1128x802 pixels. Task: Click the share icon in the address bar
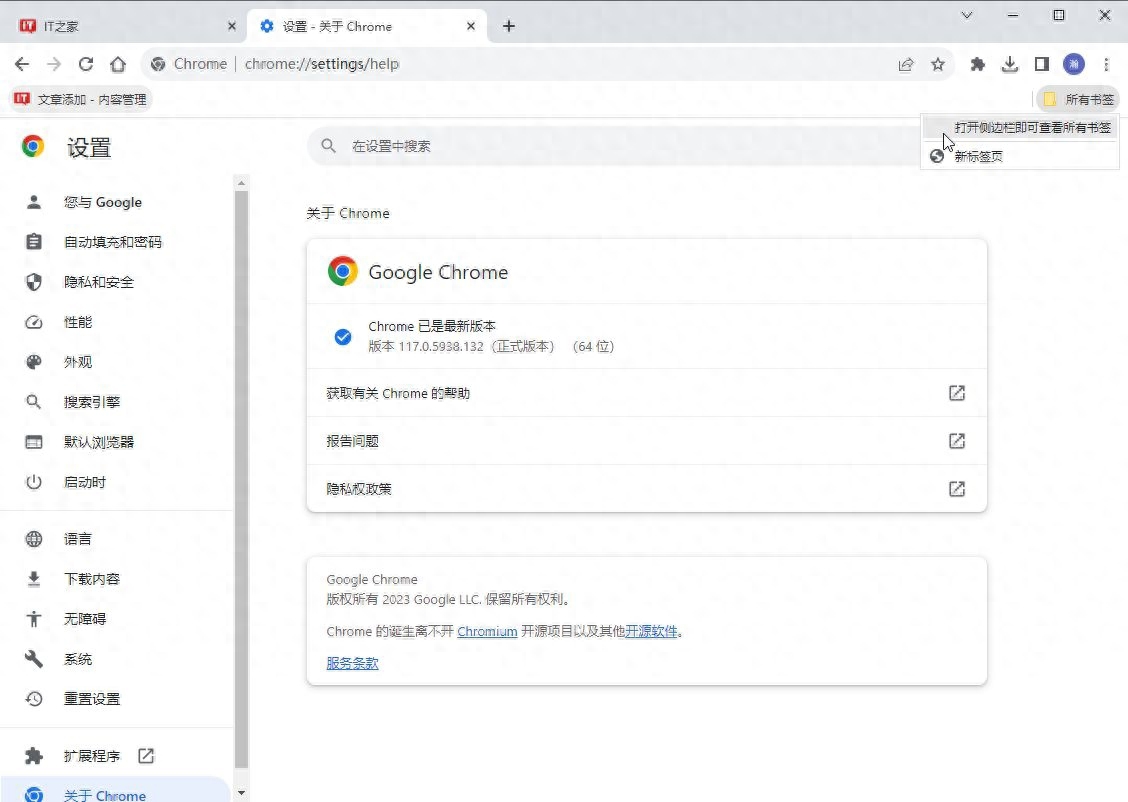(x=906, y=63)
